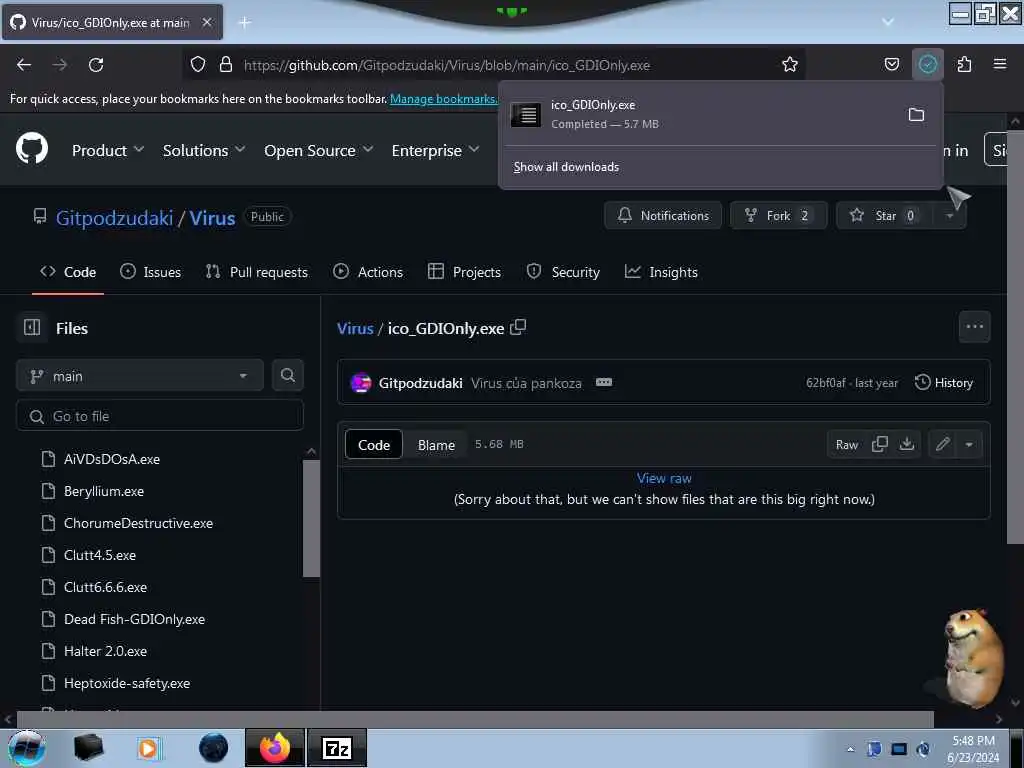Edit the file with the pencil icon
This screenshot has width=1024, height=768.
pos(942,444)
